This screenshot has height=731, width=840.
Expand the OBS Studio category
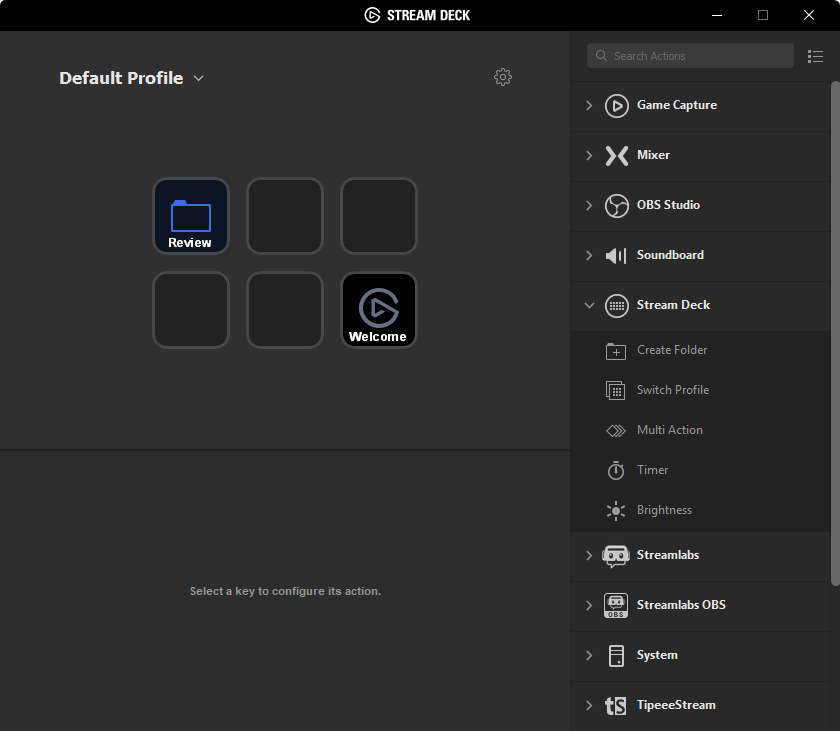tap(589, 205)
